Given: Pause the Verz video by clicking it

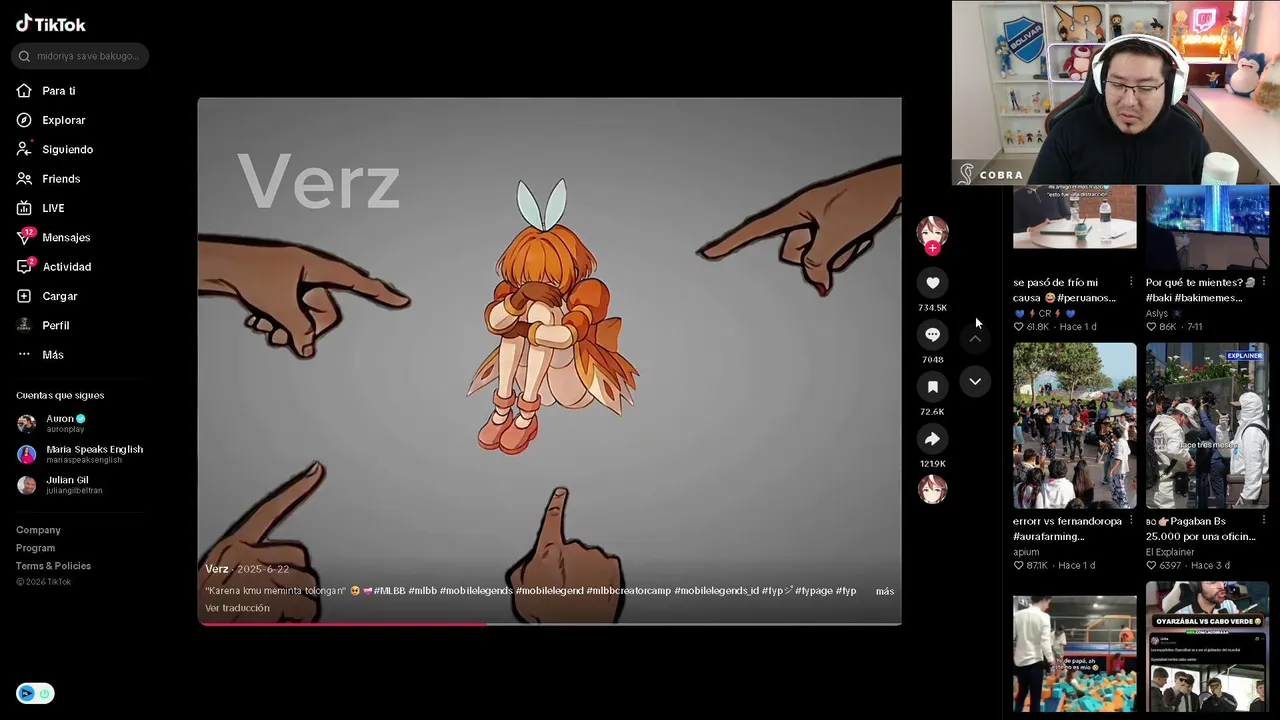Looking at the screenshot, I should (x=549, y=361).
